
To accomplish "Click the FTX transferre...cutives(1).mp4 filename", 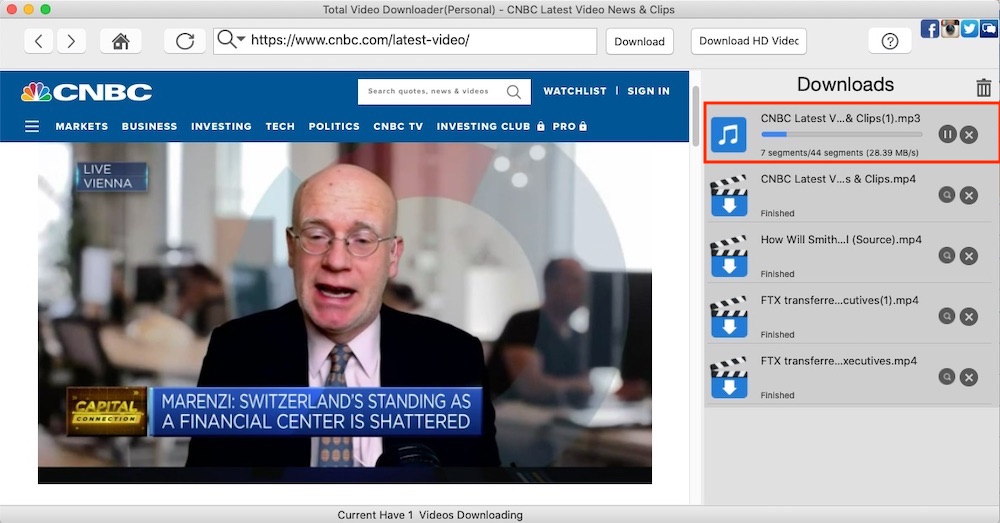I will point(839,300).
